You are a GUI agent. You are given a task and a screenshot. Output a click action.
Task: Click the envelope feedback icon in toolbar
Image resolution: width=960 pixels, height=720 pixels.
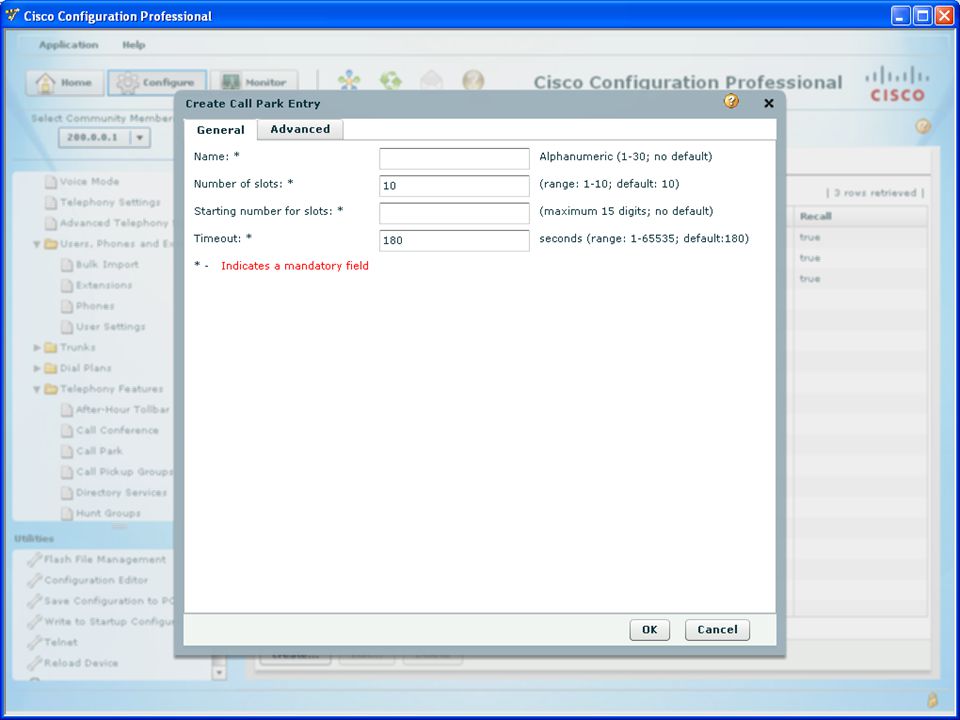coord(432,81)
